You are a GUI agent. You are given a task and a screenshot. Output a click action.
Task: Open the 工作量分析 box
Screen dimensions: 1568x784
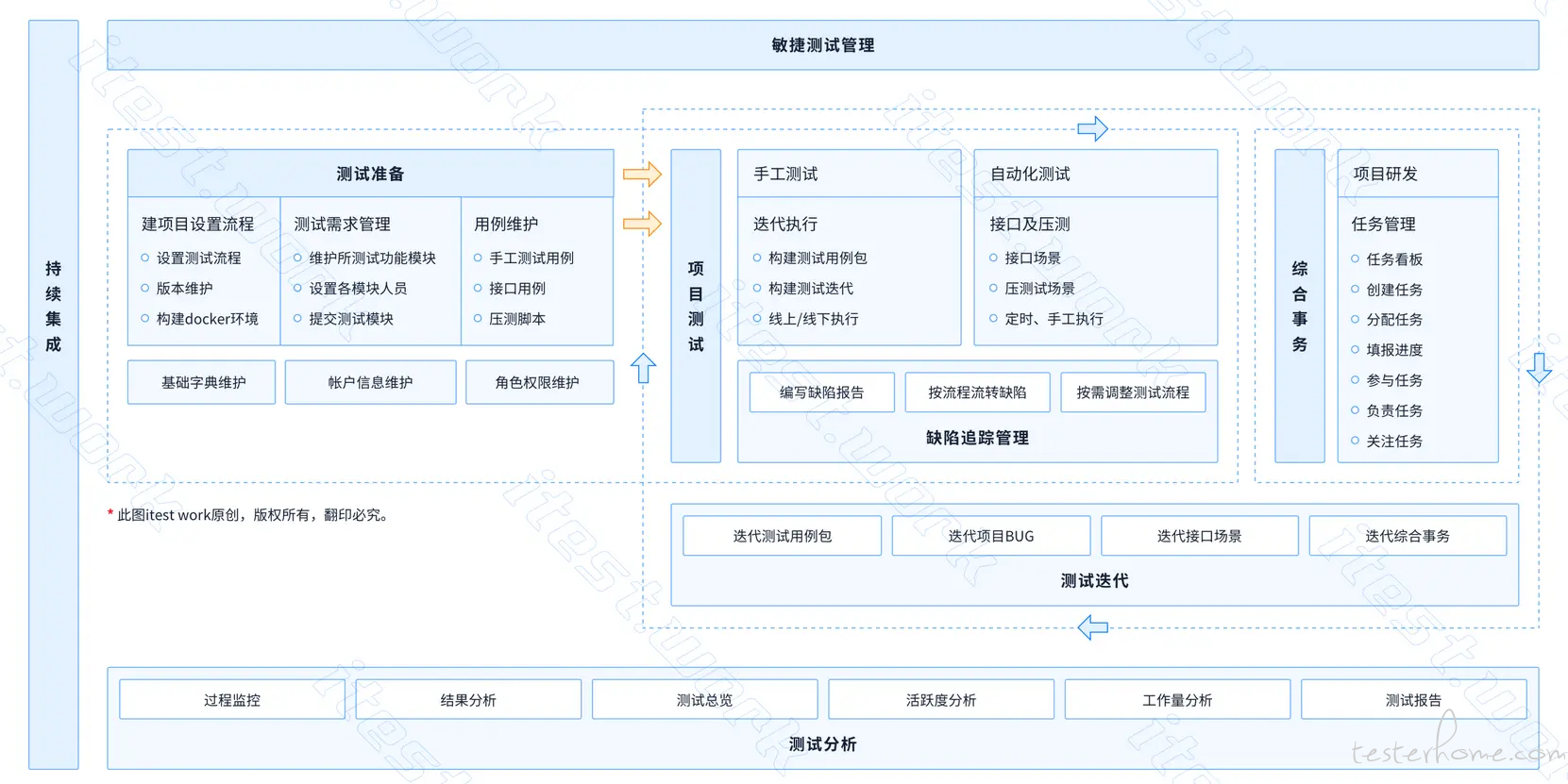coord(1177,700)
